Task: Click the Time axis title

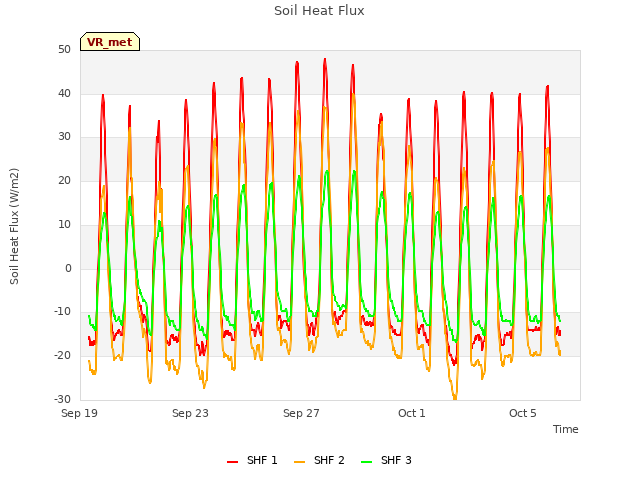Action: (x=566, y=429)
